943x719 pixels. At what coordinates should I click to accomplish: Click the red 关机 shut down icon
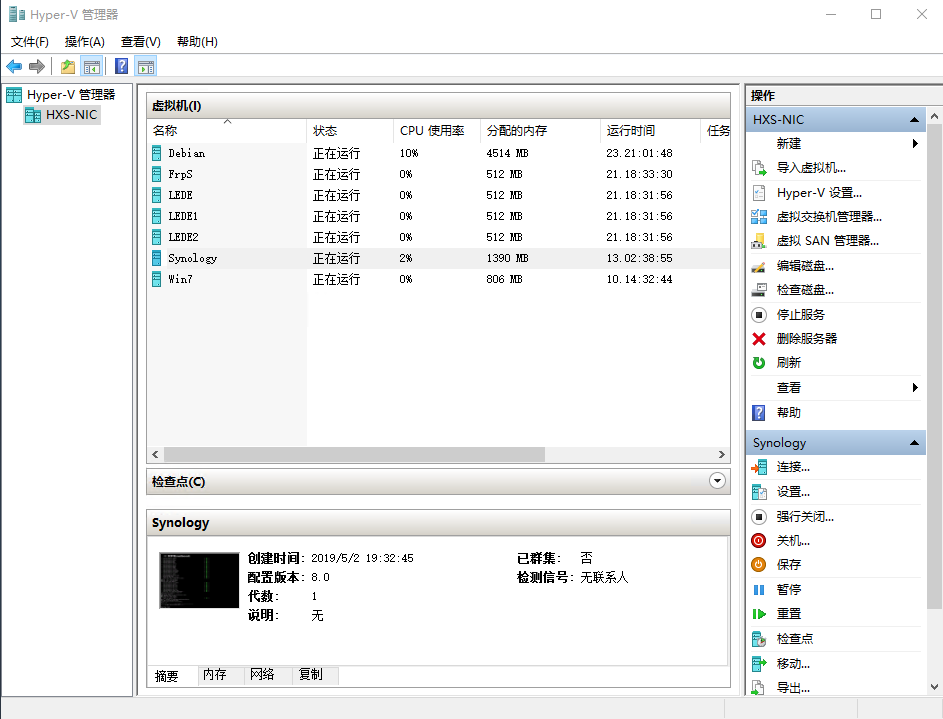coord(759,540)
